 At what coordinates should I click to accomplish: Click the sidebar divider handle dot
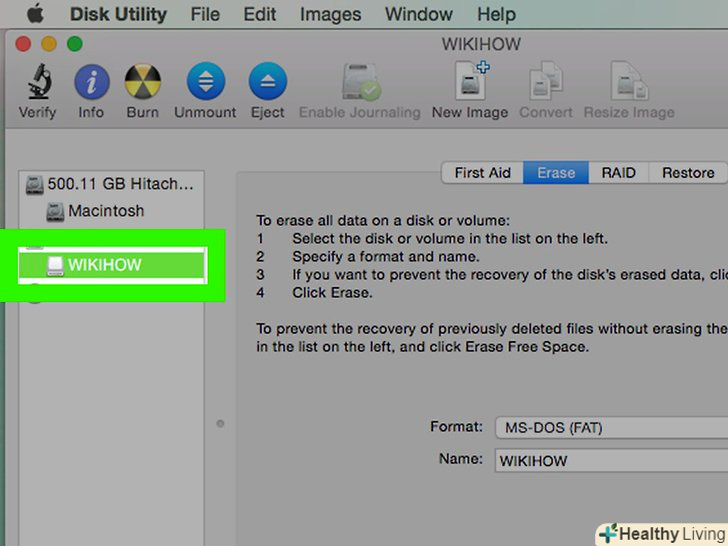[x=220, y=423]
